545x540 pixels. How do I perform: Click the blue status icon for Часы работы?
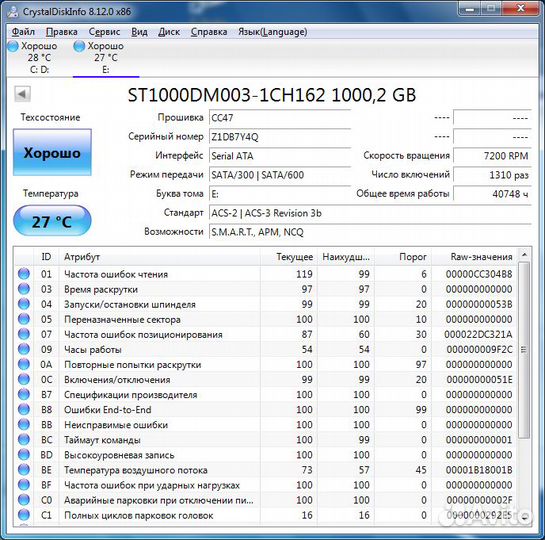(24, 349)
